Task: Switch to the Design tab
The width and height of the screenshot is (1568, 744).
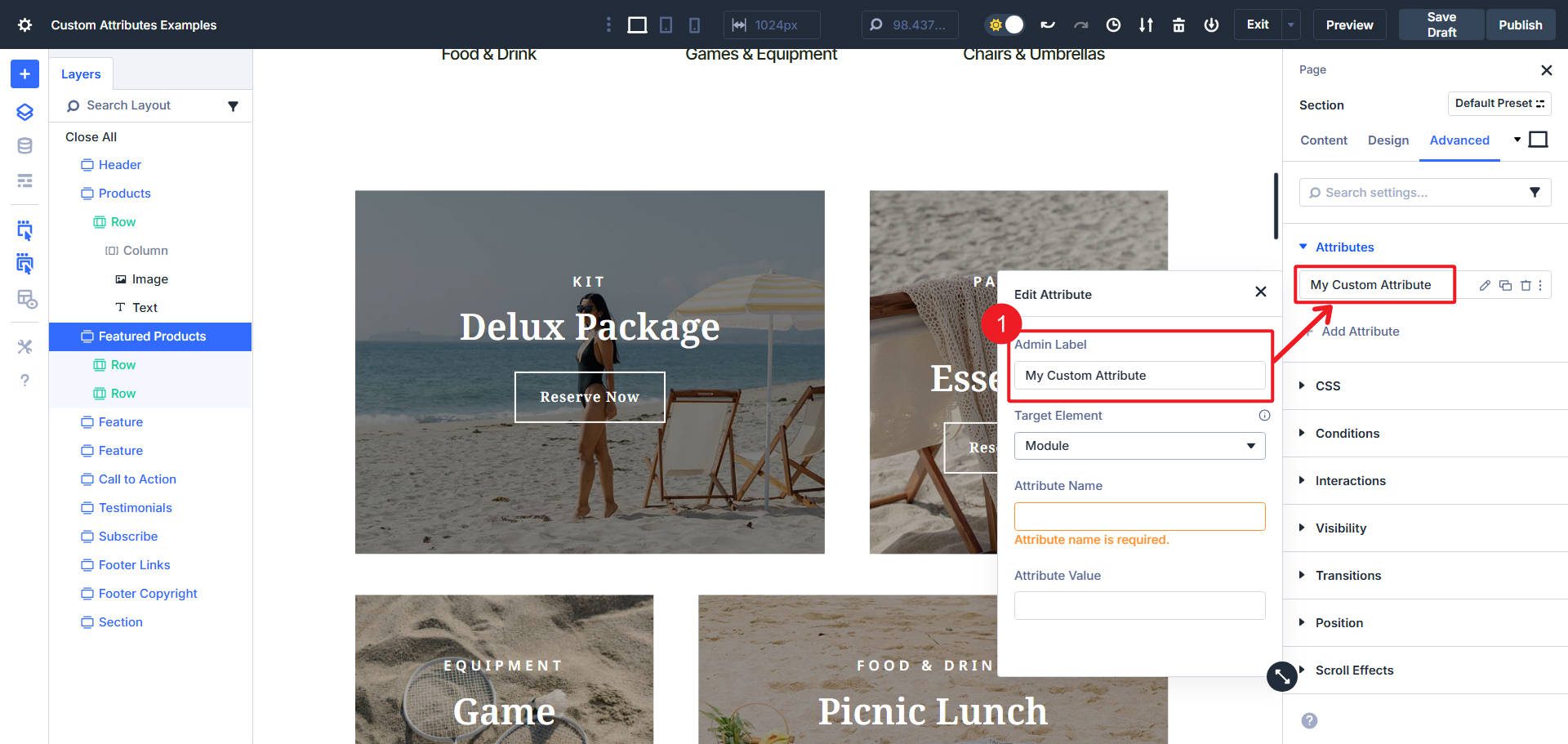Action: click(1388, 140)
